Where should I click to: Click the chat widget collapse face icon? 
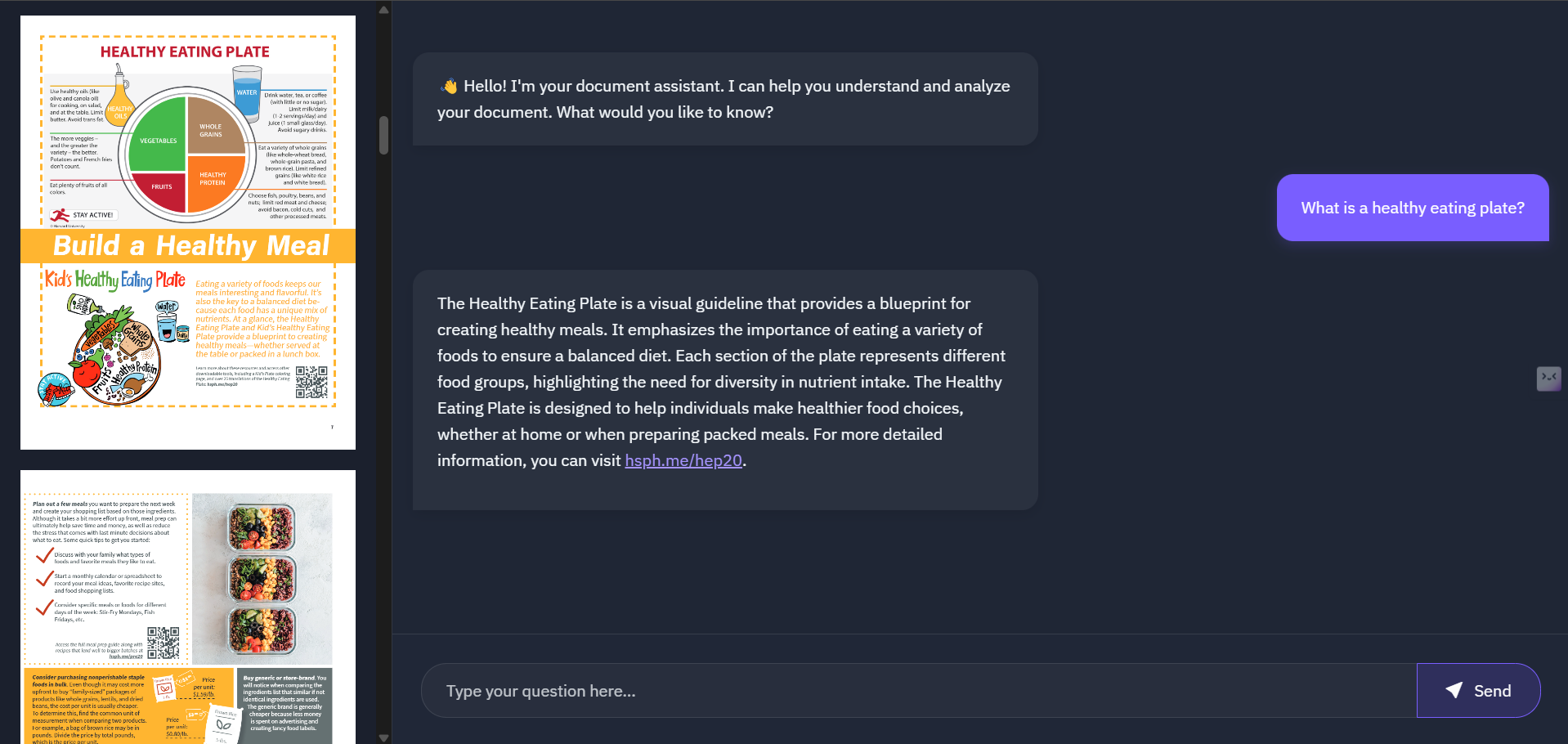(1548, 377)
